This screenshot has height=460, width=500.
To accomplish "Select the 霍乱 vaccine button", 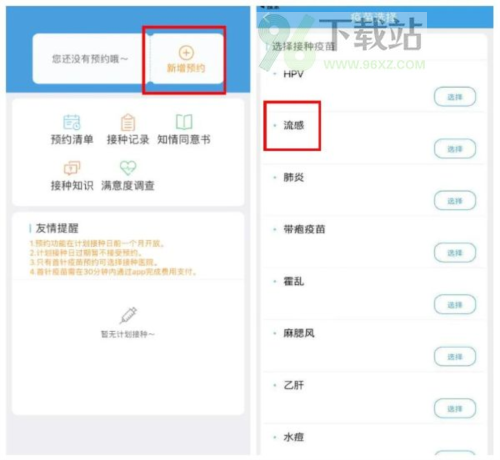I will pyautogui.click(x=455, y=305).
